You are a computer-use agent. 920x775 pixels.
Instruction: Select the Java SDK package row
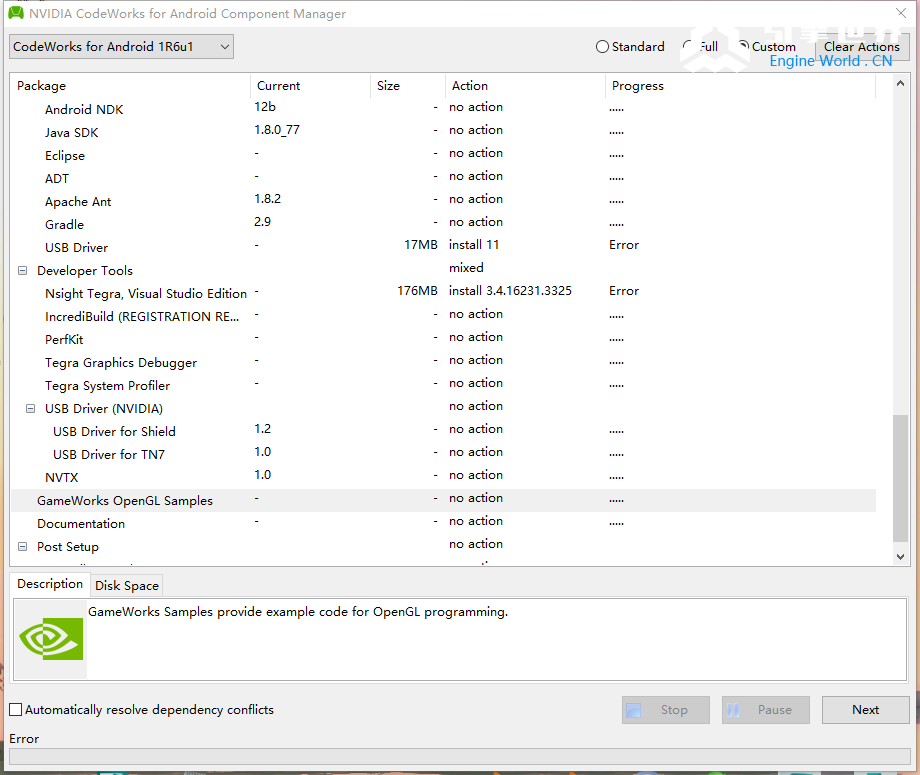pyautogui.click(x=443, y=132)
